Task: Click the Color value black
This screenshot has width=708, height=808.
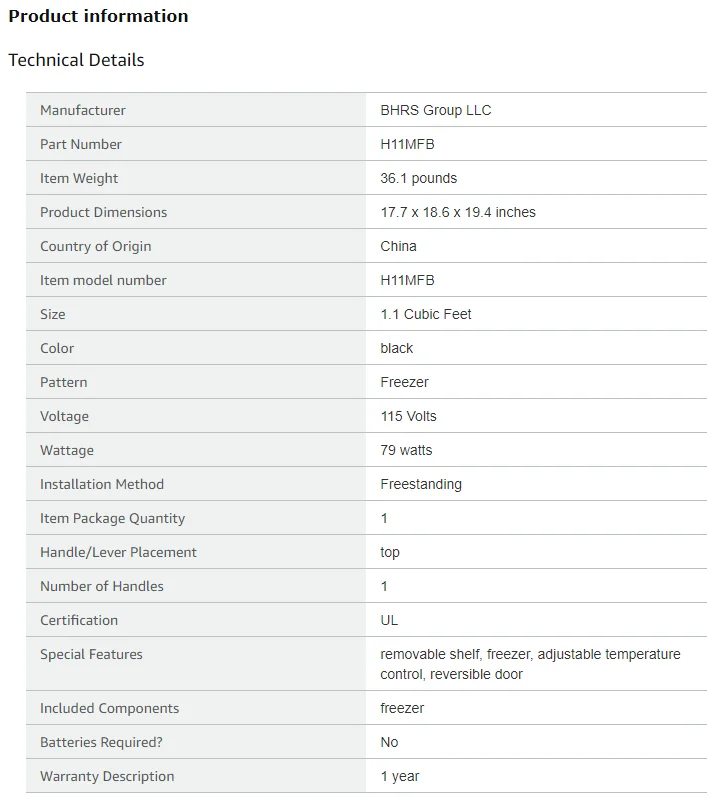Action: [397, 348]
